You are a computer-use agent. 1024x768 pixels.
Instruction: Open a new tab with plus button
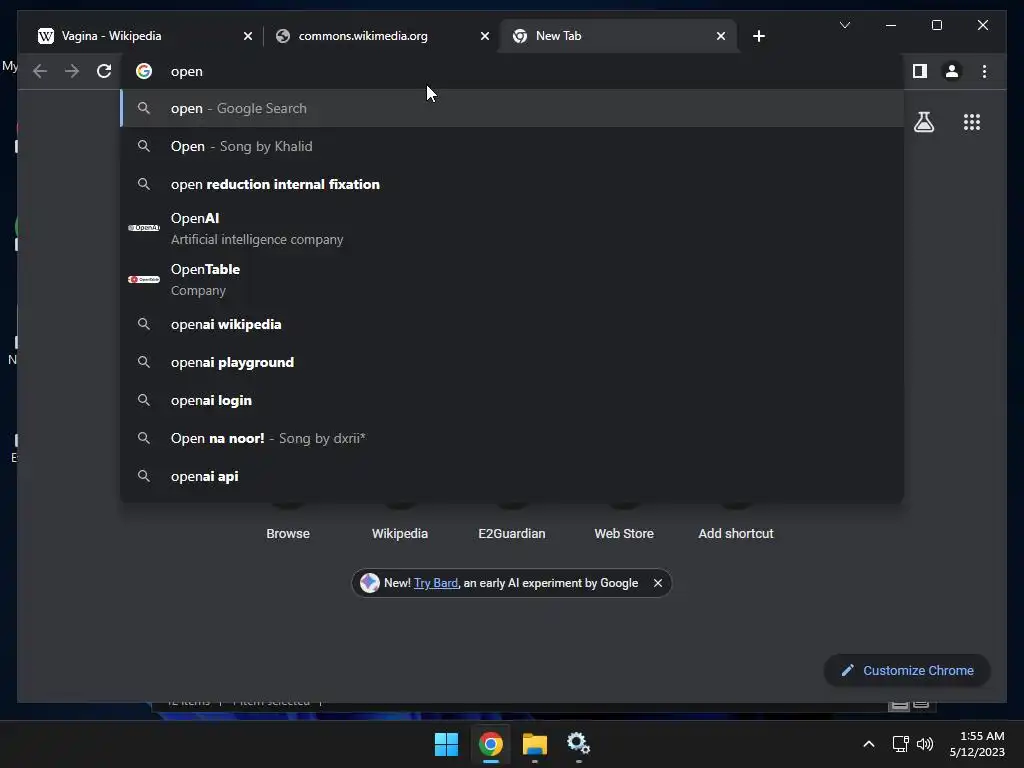758,36
